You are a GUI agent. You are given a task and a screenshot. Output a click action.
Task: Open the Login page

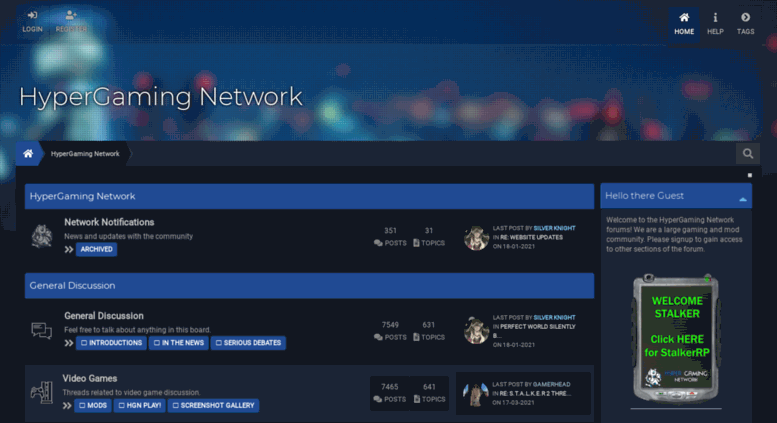32,22
